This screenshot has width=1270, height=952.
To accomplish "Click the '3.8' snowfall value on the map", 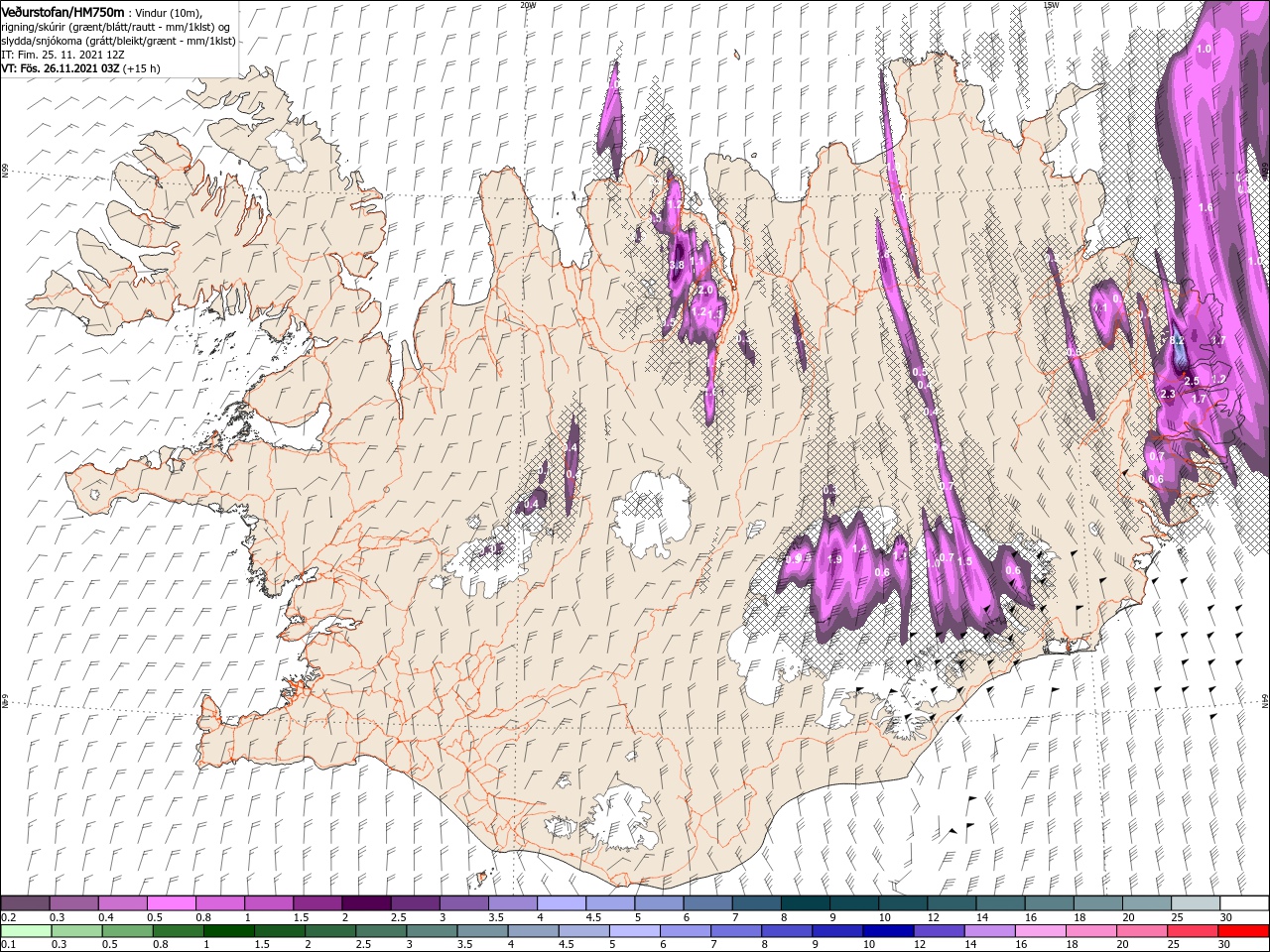I will [x=676, y=266].
